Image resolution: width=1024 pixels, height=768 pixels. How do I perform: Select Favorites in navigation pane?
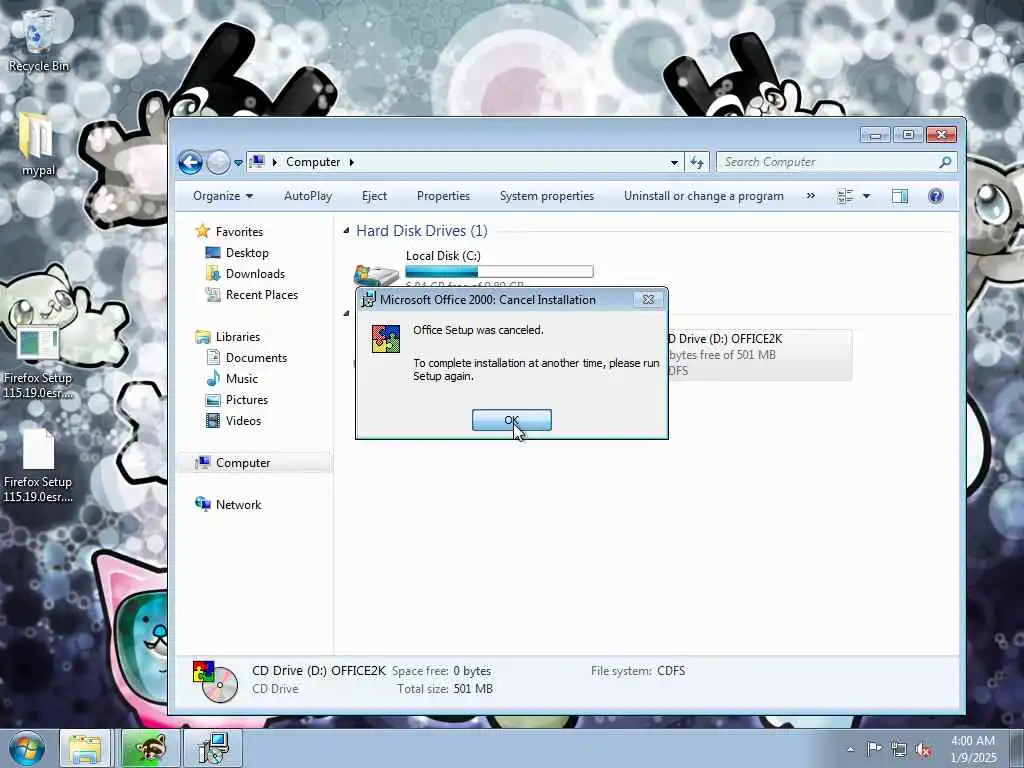point(239,232)
